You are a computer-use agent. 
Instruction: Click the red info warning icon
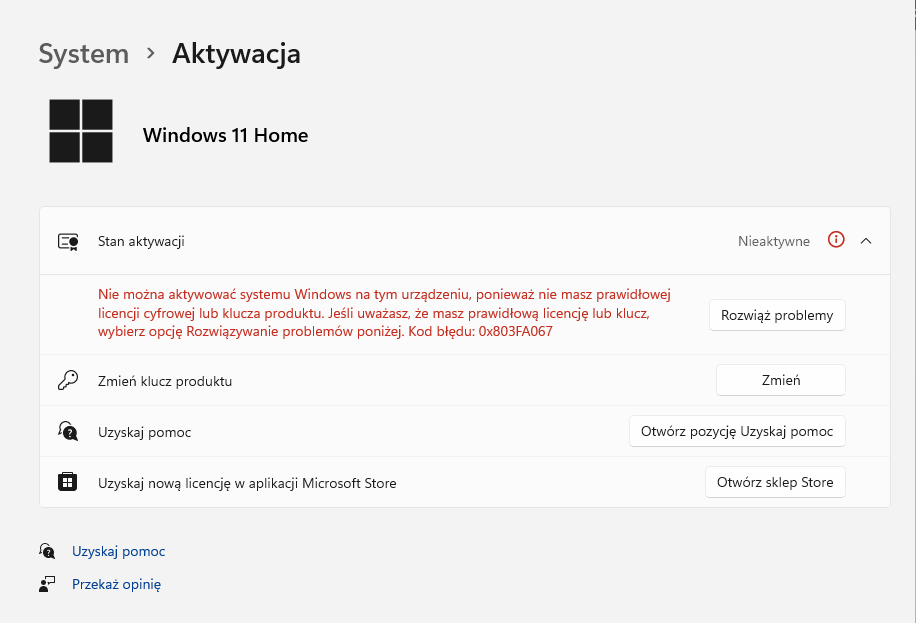coord(836,240)
